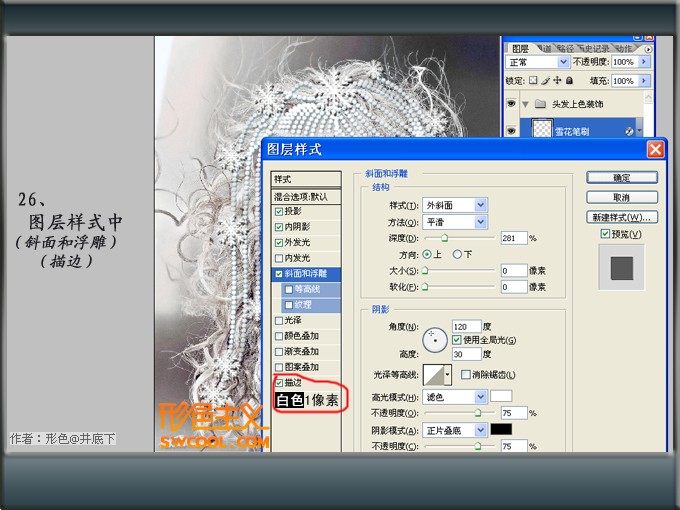Viewport: 680px width, 510px height.
Task: Switch to the 通道 (Channels) tab
Action: pyautogui.click(x=546, y=49)
